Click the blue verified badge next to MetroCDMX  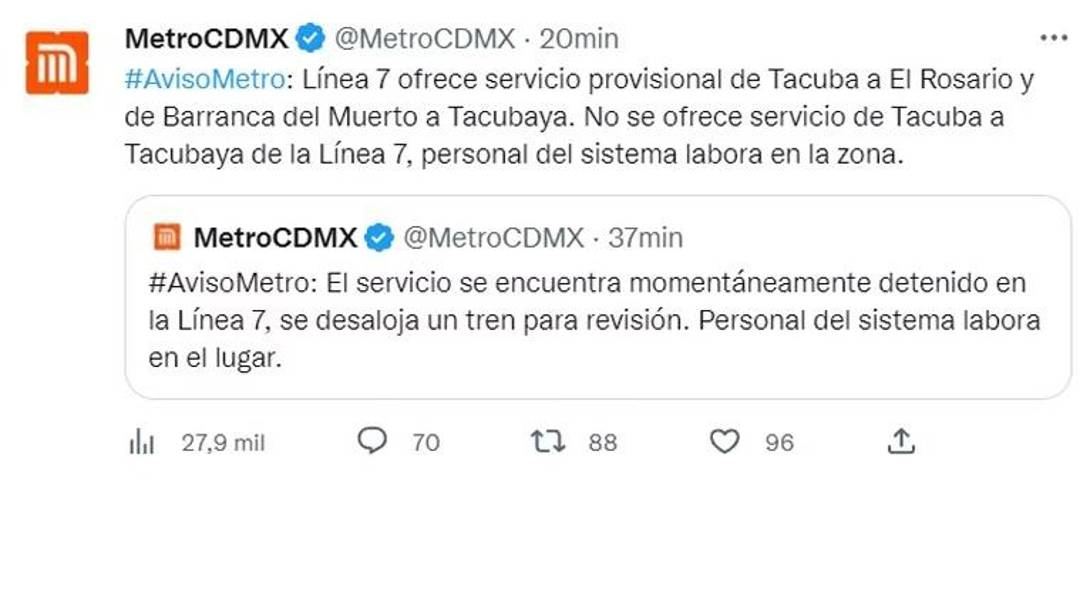pyautogui.click(x=312, y=39)
